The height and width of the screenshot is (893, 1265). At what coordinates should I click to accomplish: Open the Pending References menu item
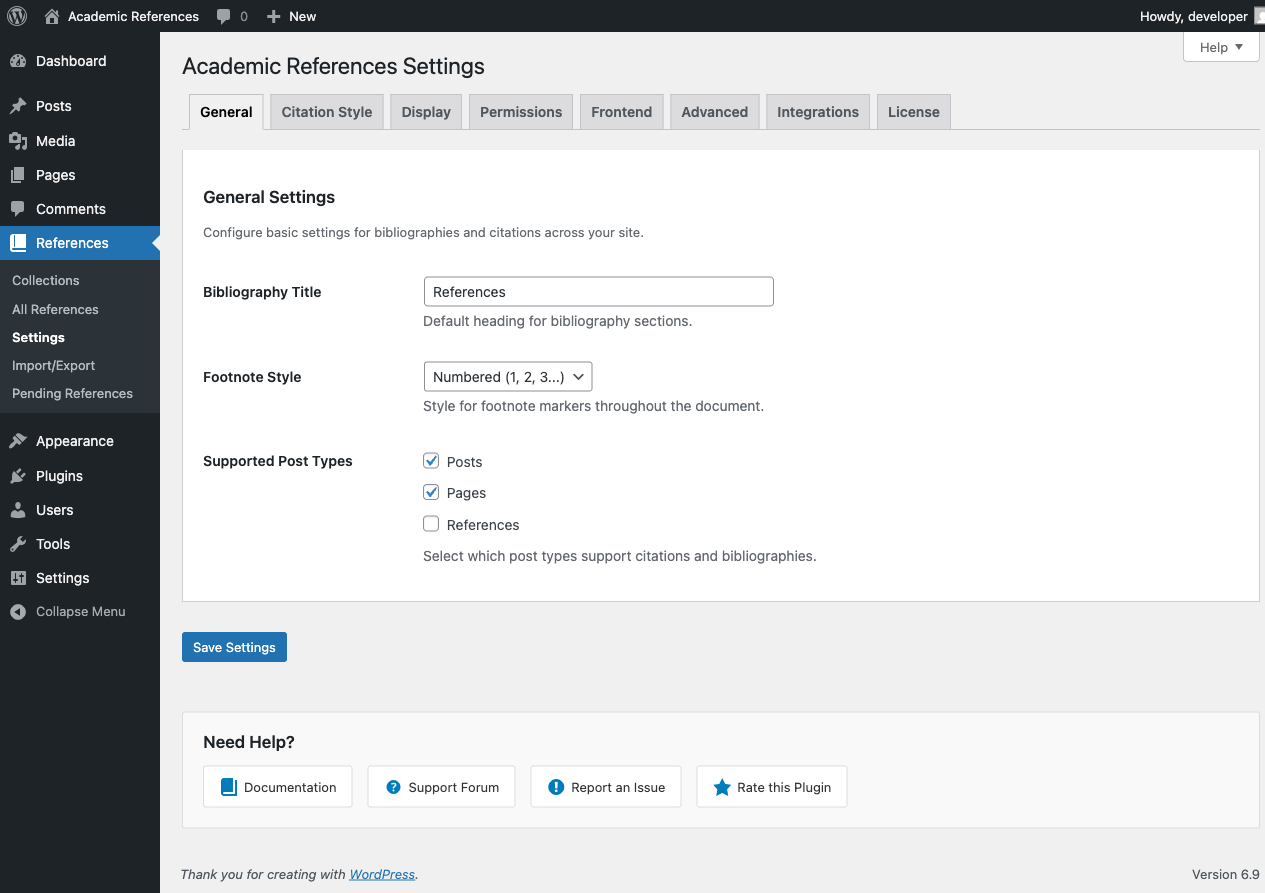click(73, 393)
